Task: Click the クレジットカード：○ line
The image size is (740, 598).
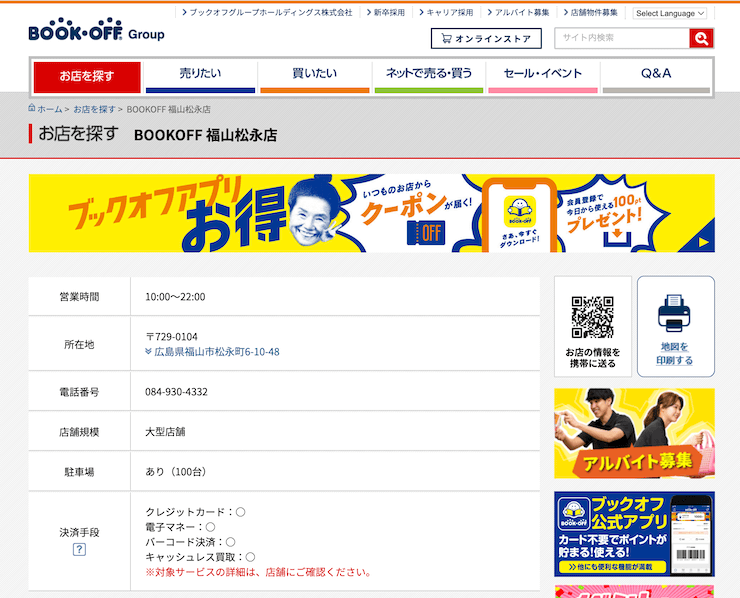Action: click(195, 512)
